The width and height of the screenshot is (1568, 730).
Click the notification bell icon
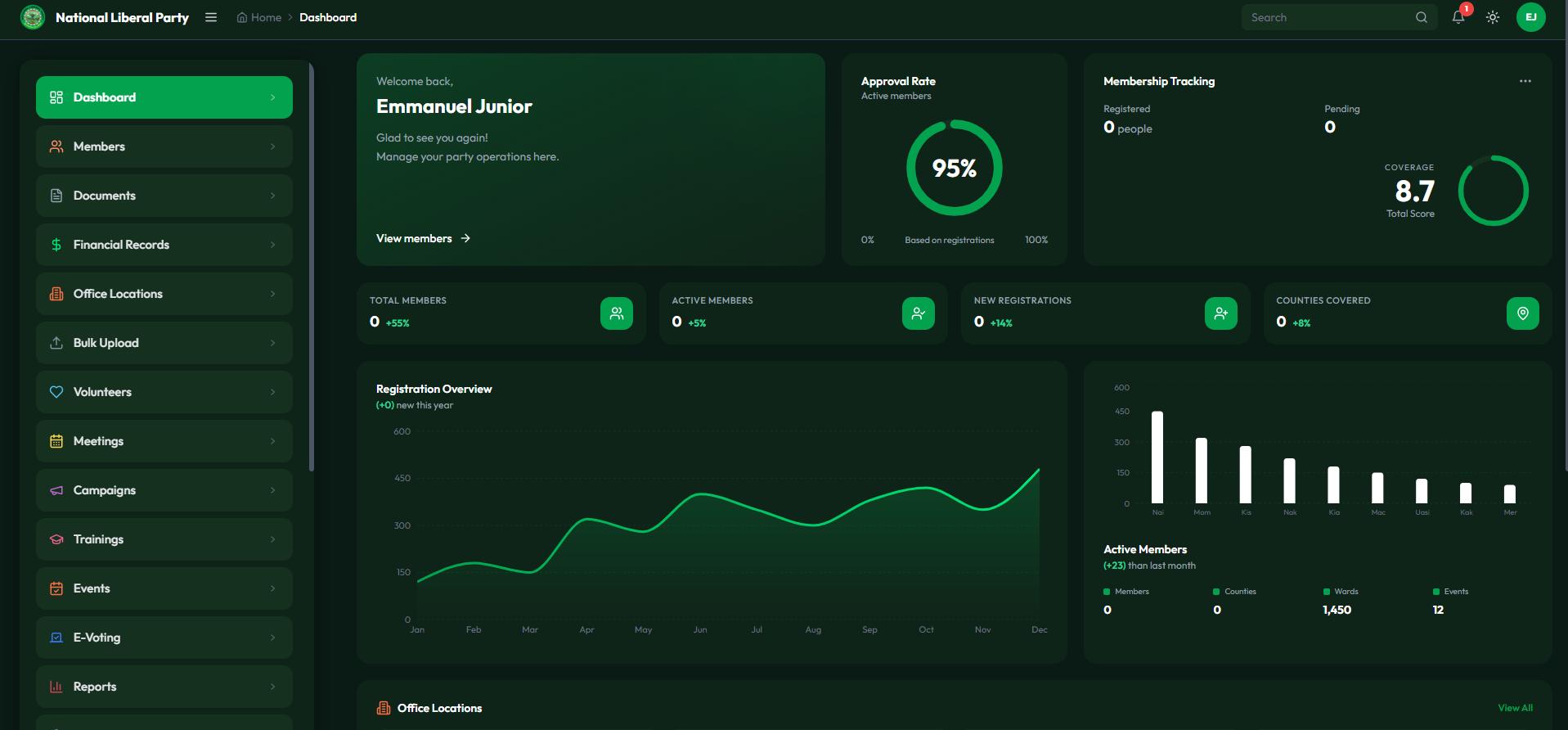(1458, 17)
